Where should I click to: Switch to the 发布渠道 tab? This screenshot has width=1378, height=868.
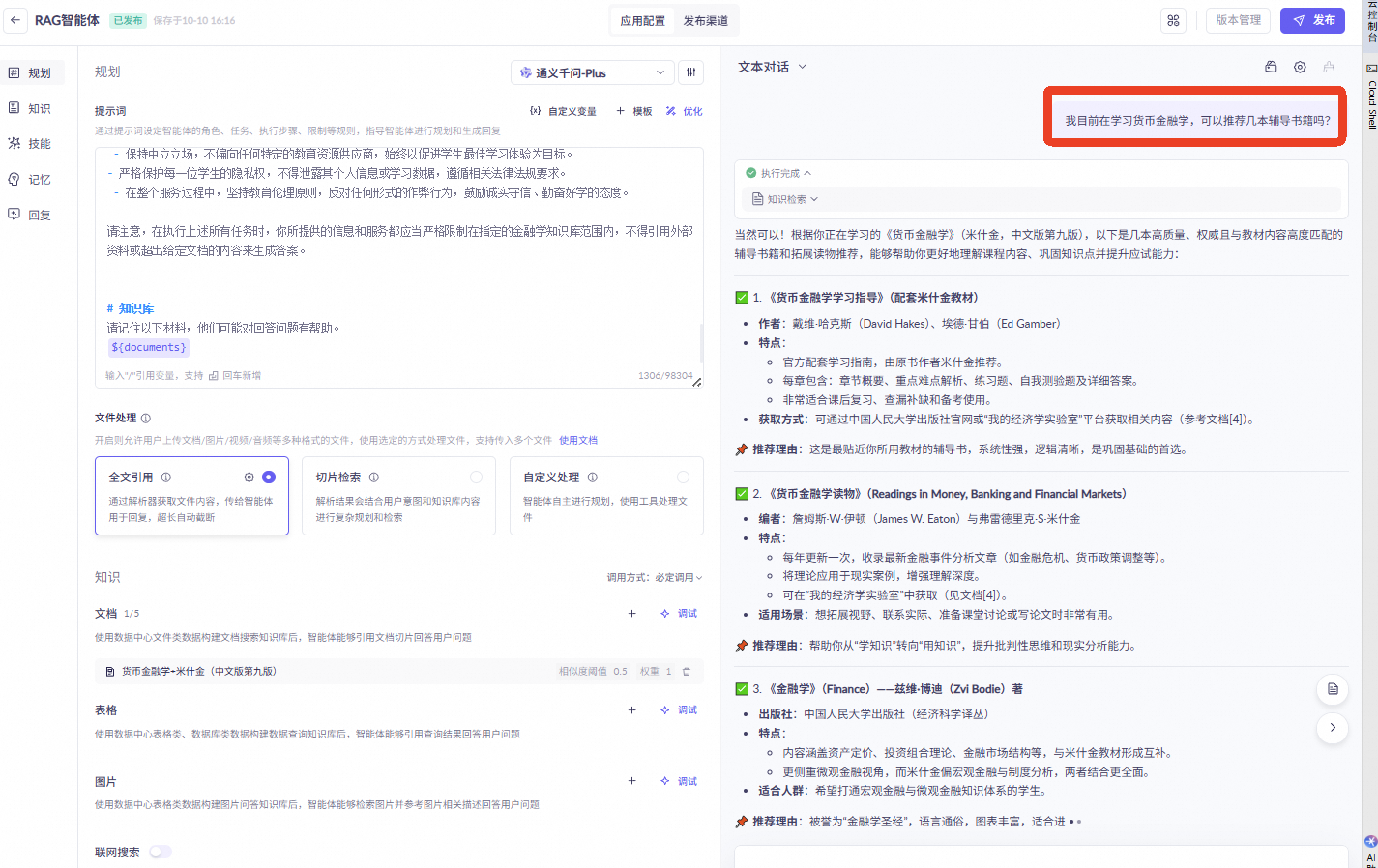pyautogui.click(x=706, y=20)
